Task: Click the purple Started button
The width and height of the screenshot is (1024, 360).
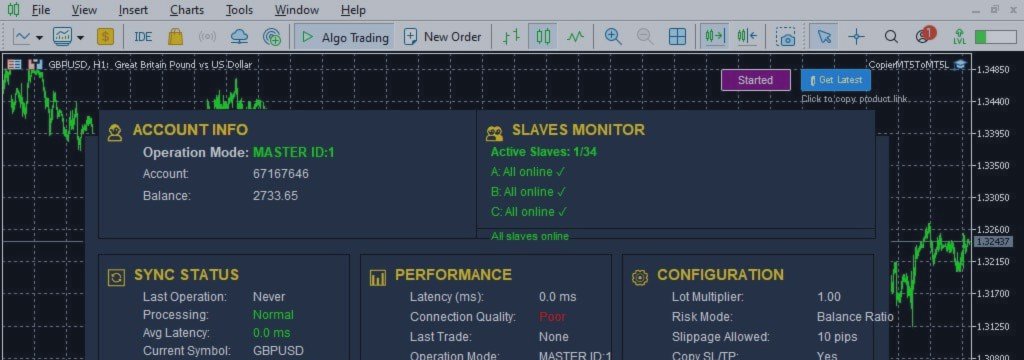Action: pyautogui.click(x=756, y=80)
